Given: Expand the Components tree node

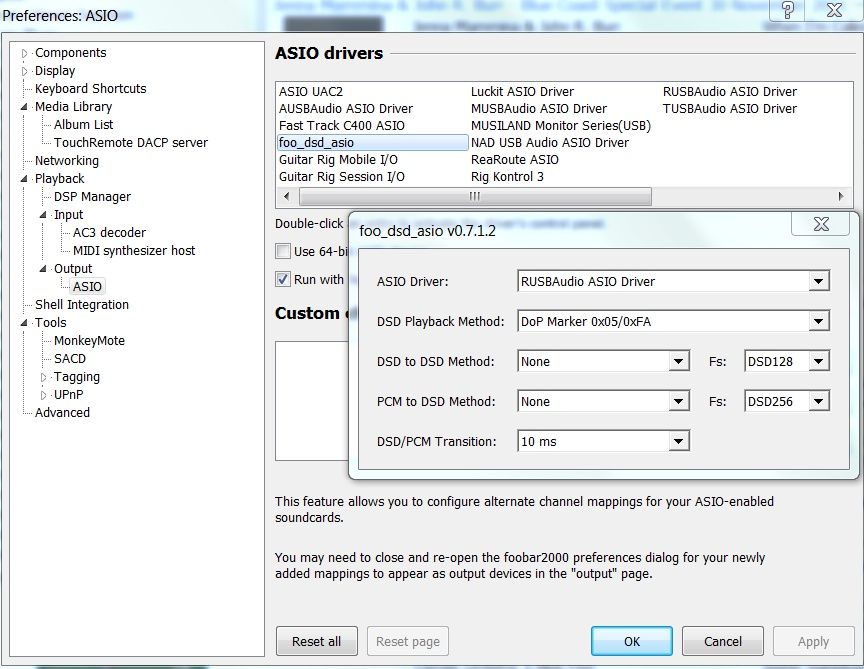Looking at the screenshot, I should (25, 53).
